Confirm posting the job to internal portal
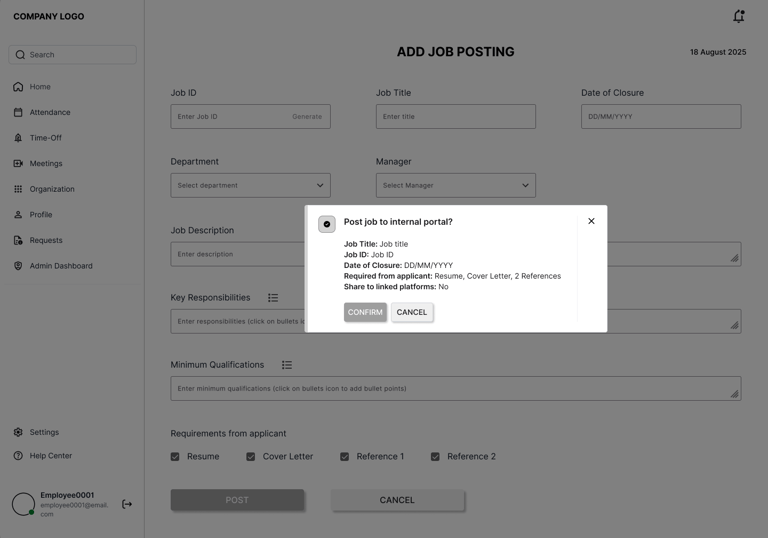Viewport: 768px width, 538px height. tap(365, 312)
